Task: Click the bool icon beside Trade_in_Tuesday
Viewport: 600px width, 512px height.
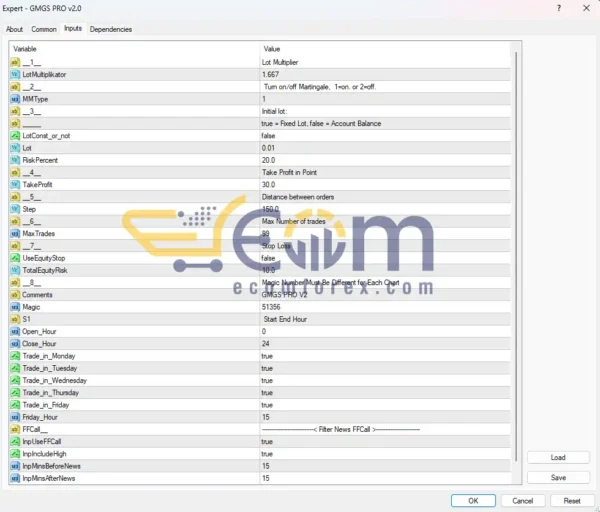Action: (x=15, y=369)
